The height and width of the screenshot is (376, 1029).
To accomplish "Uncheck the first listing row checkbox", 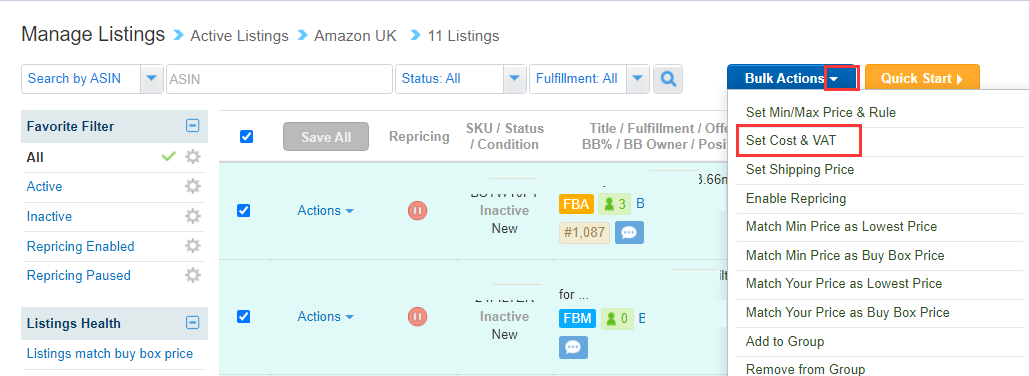I will [x=243, y=211].
